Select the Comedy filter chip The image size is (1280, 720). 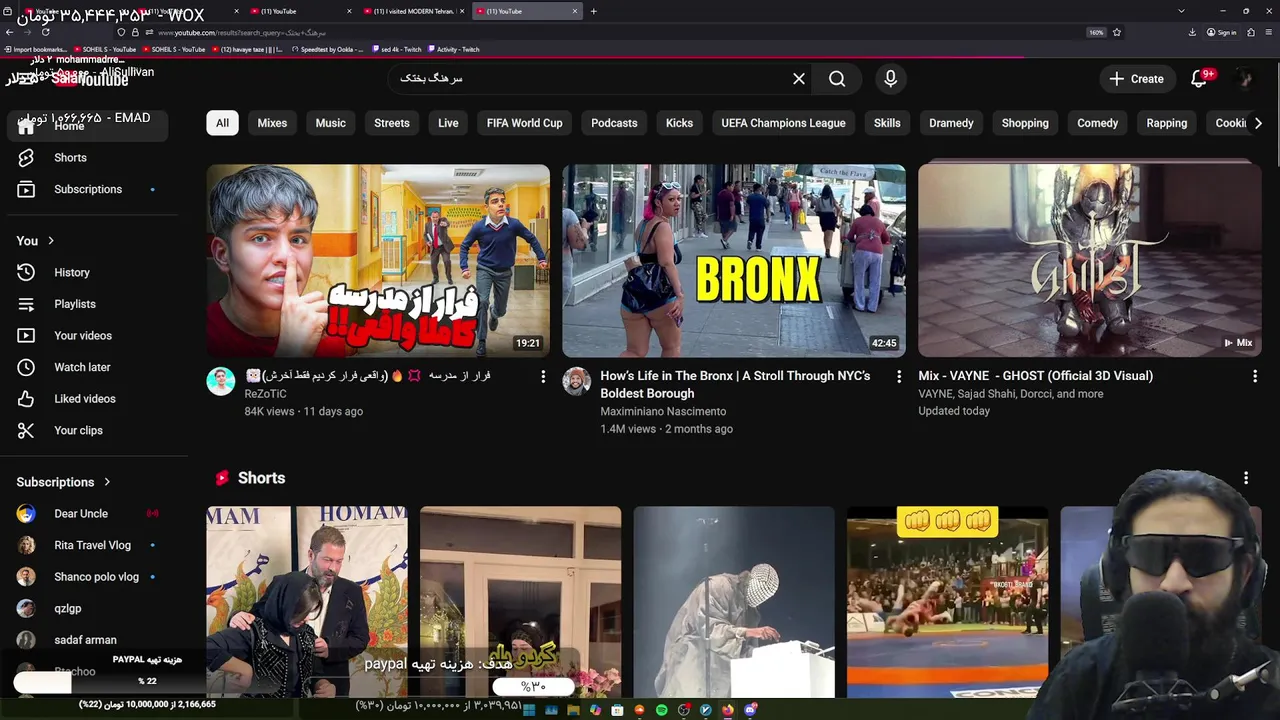pyautogui.click(x=1097, y=123)
